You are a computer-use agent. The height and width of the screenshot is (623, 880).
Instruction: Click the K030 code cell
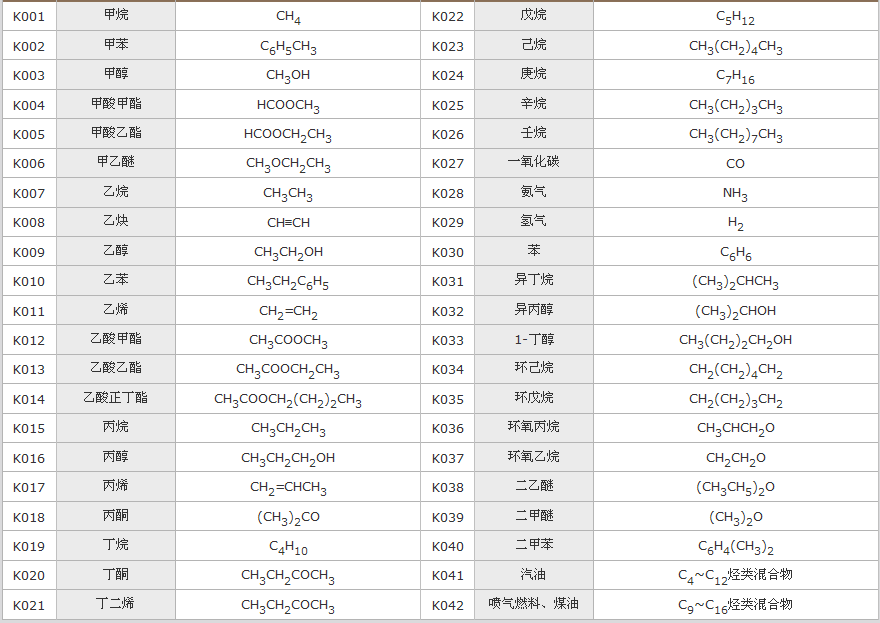click(448, 252)
